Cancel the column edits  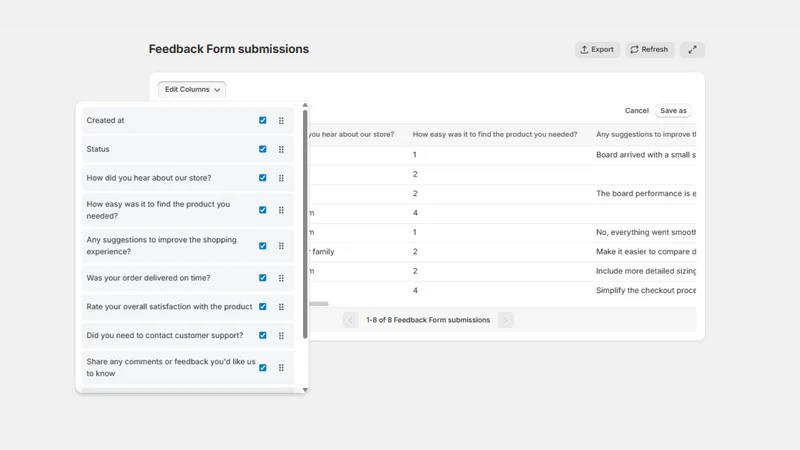pos(636,110)
